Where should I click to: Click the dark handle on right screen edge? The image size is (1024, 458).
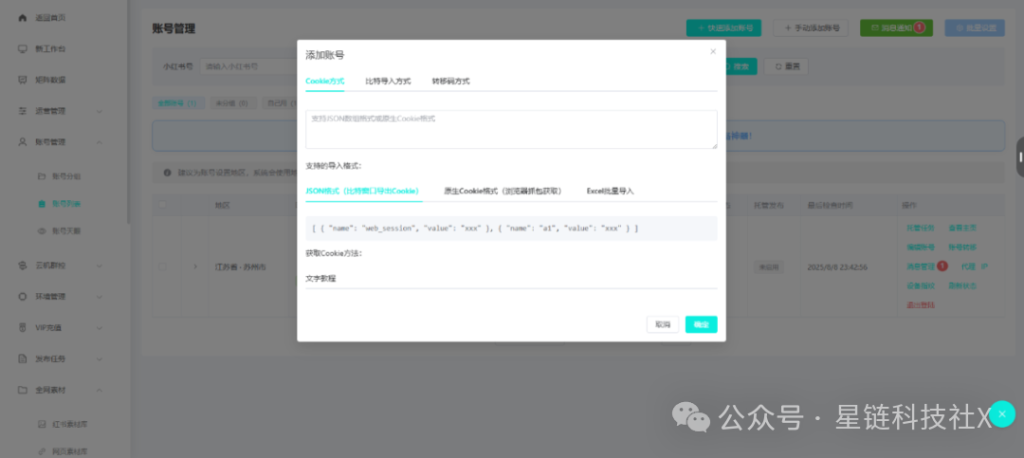[x=1020, y=157]
